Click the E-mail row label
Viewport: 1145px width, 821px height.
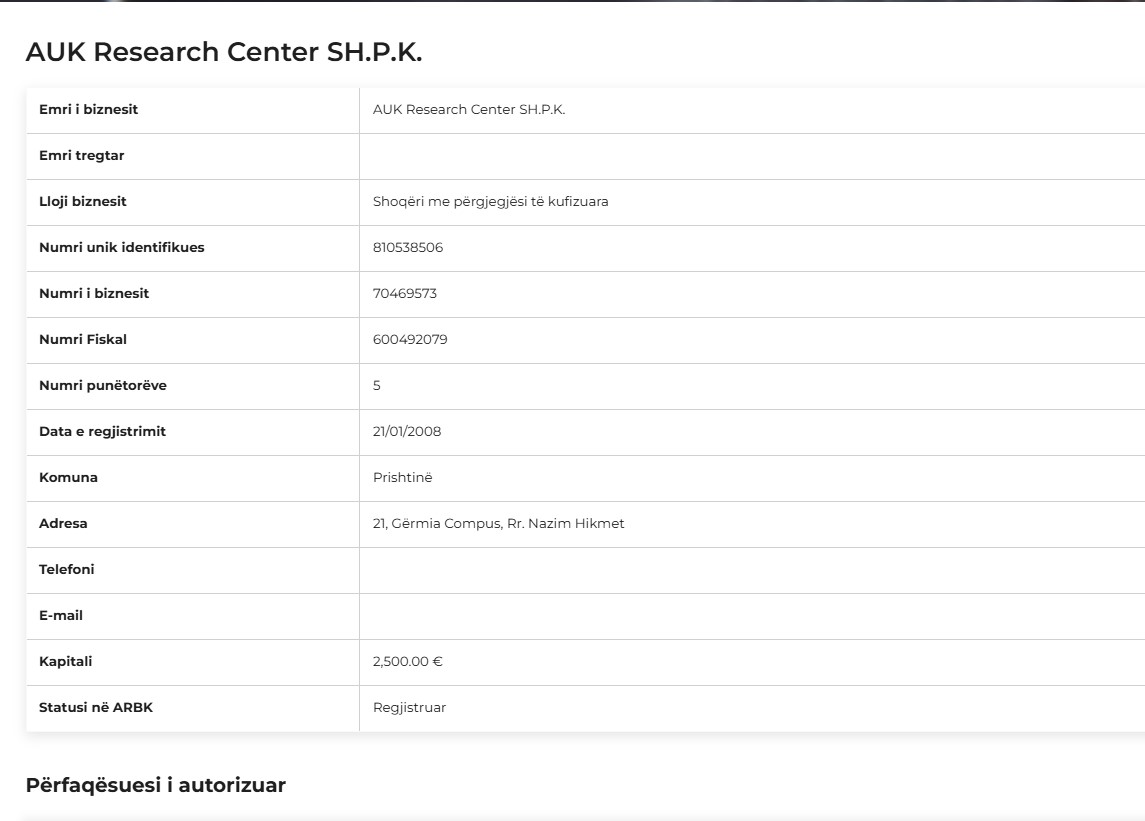coord(61,616)
